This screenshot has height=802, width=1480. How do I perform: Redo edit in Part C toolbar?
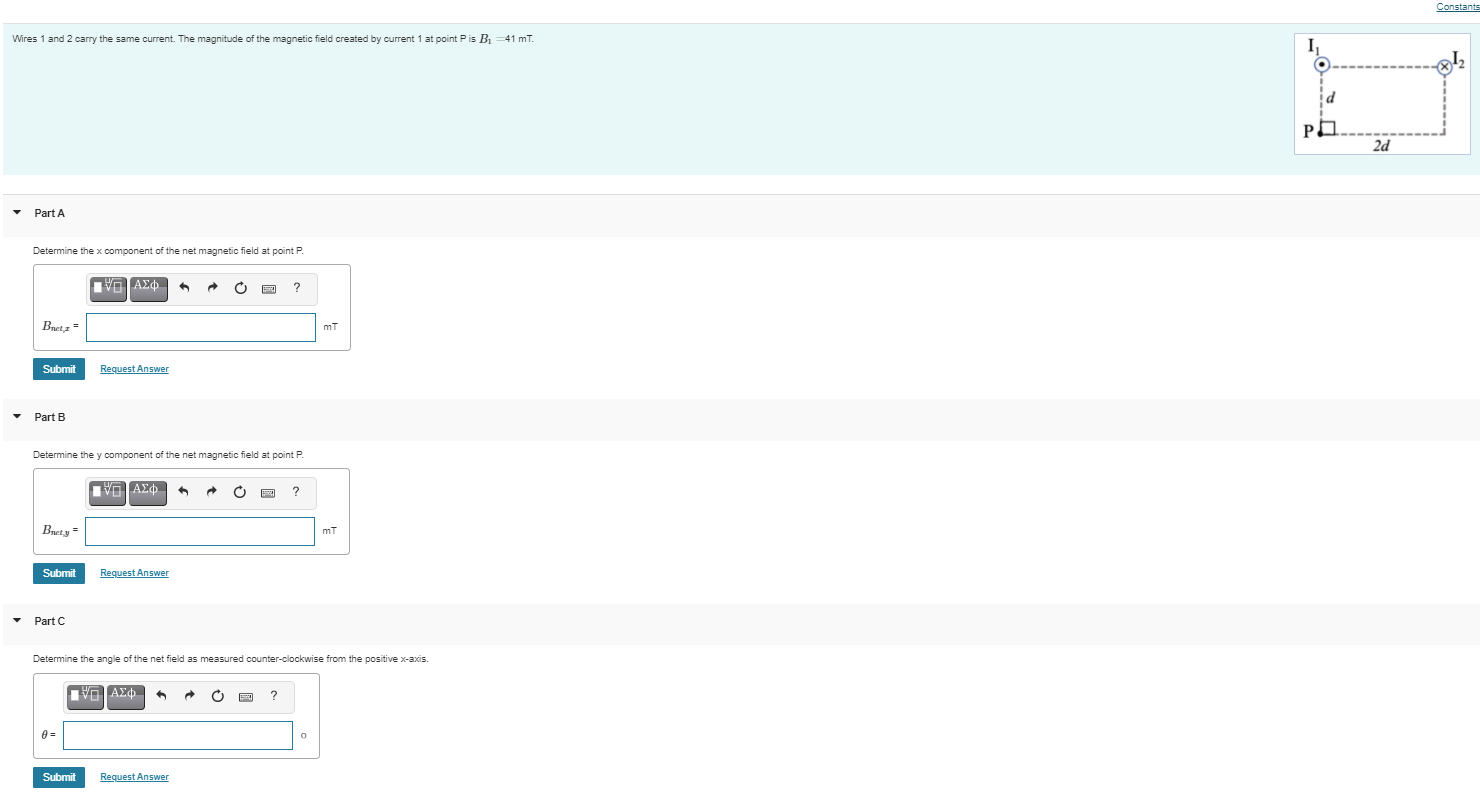click(190, 695)
